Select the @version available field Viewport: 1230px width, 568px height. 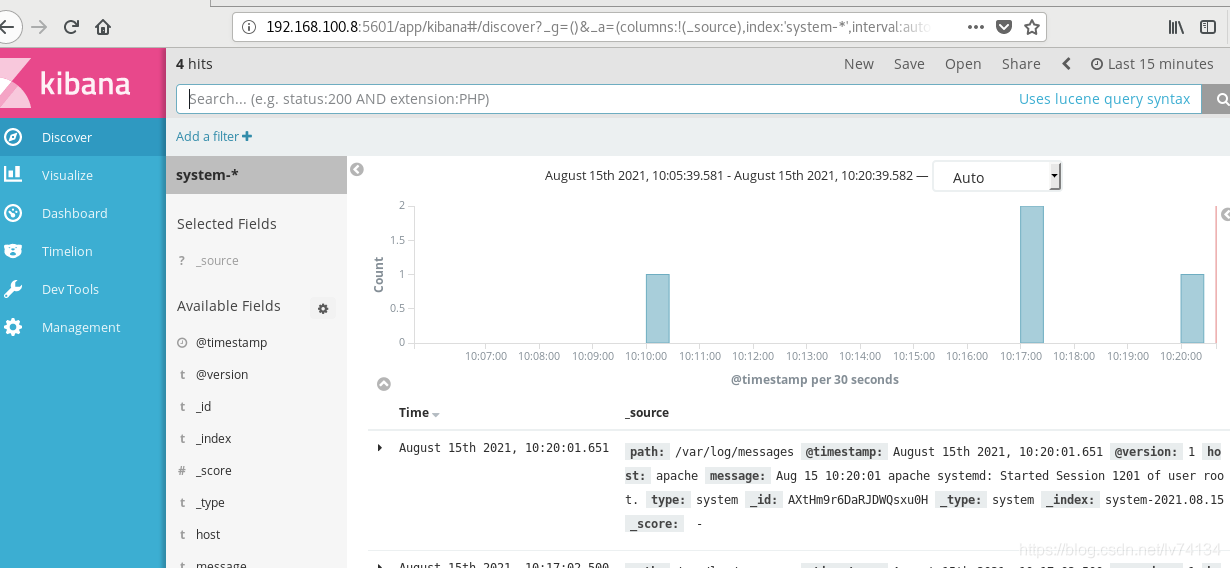[x=222, y=375]
